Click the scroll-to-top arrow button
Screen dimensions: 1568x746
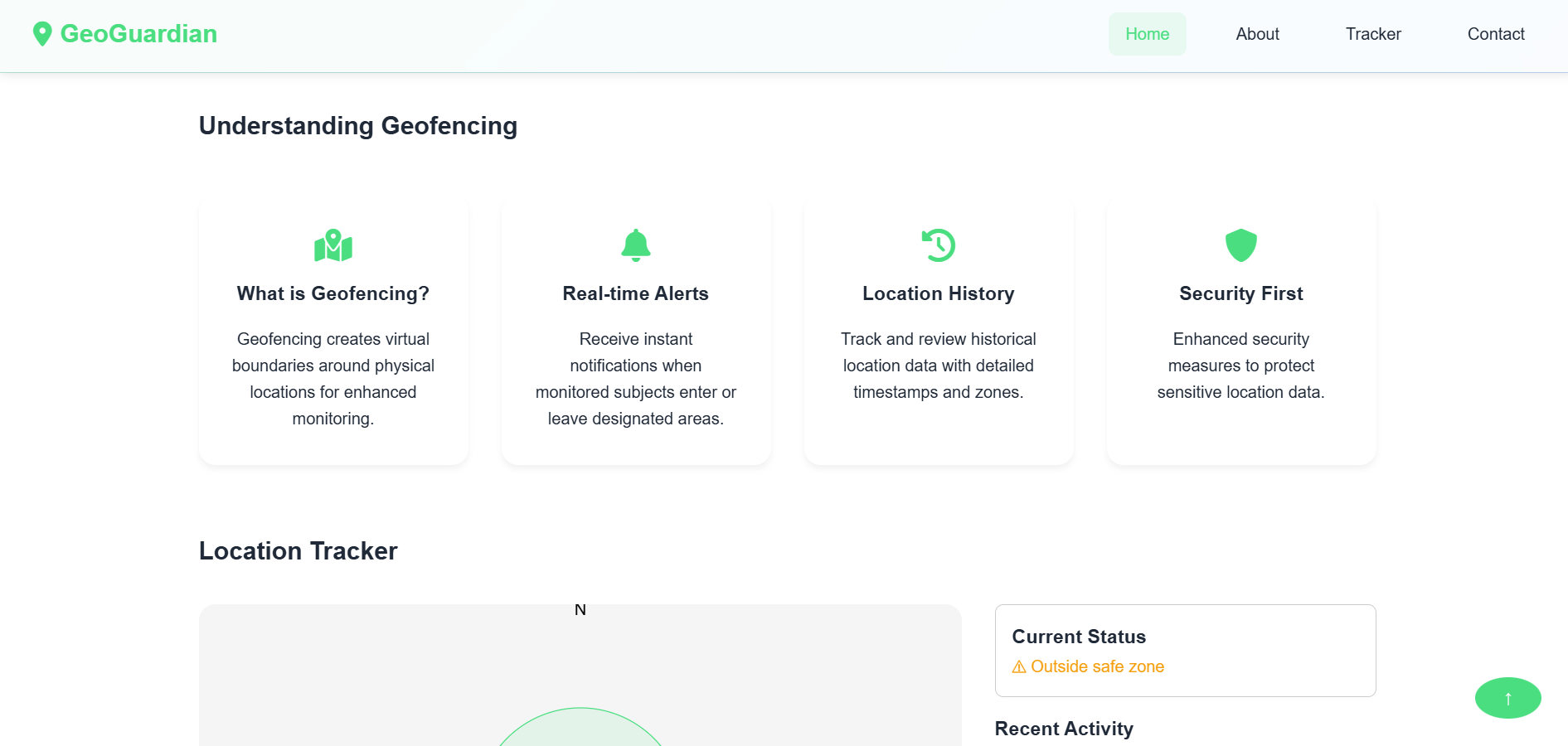click(x=1507, y=698)
